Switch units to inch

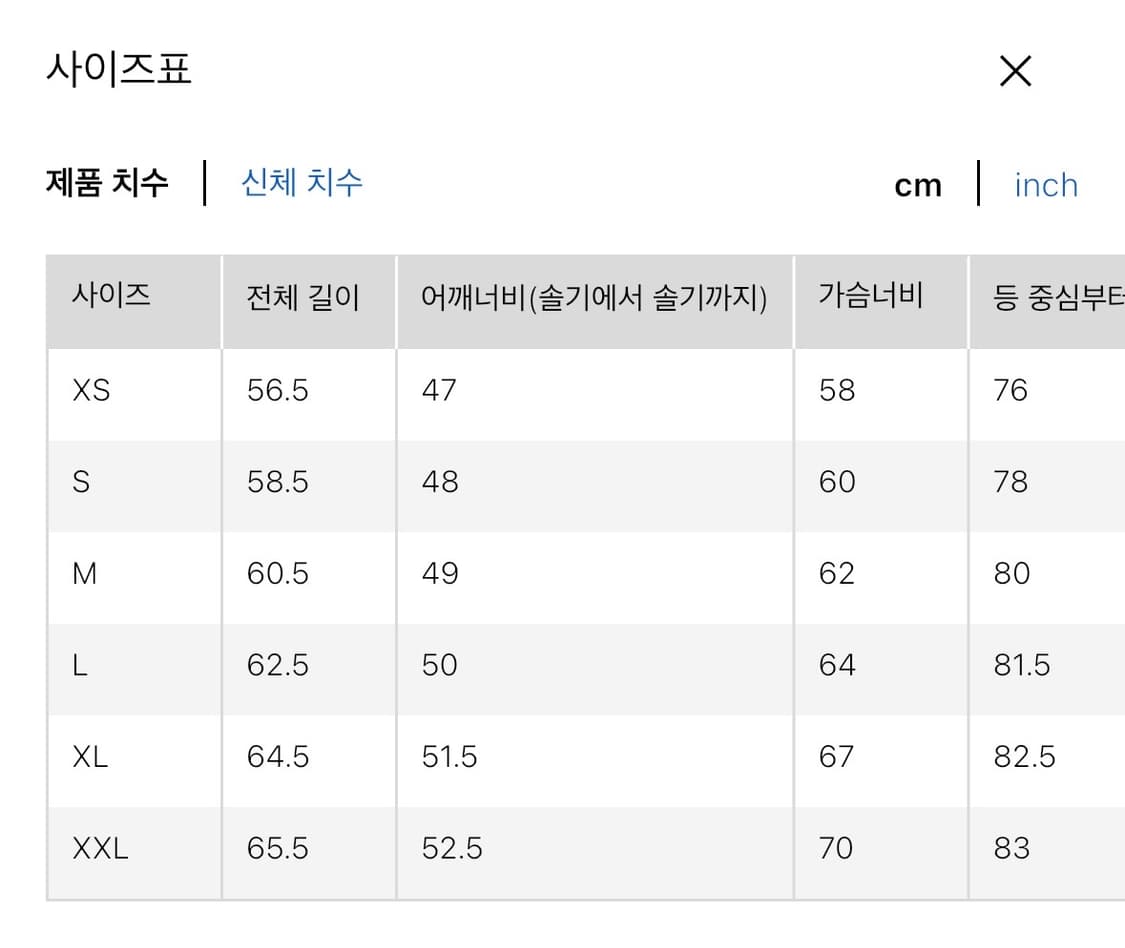click(x=1045, y=185)
